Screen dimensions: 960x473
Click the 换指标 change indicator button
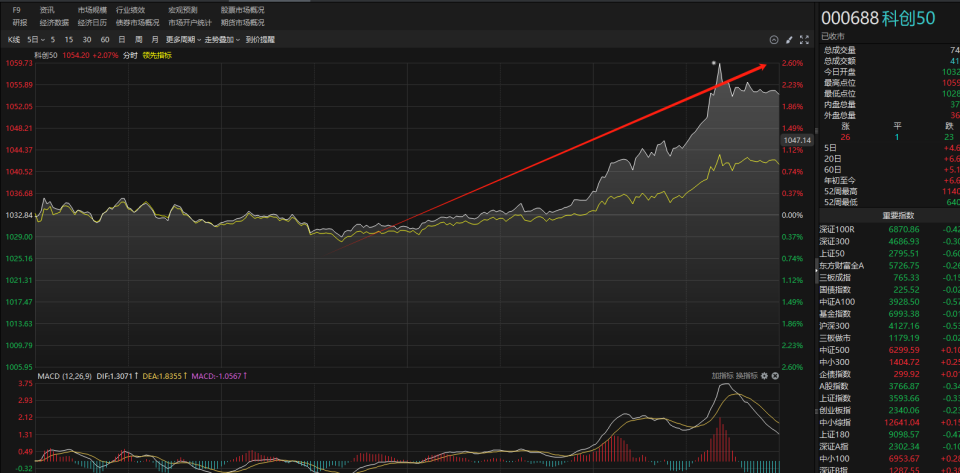[x=746, y=376]
